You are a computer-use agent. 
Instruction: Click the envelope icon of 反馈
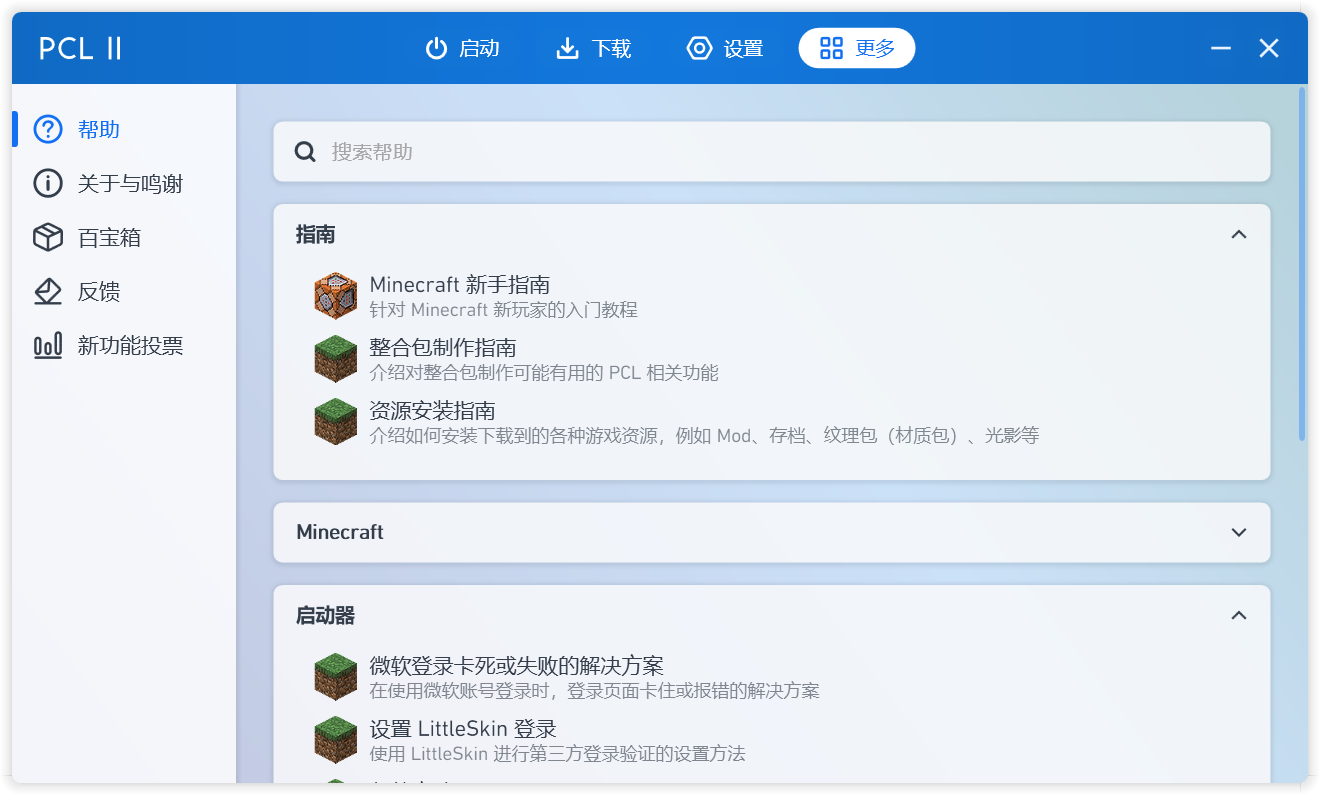coord(48,291)
